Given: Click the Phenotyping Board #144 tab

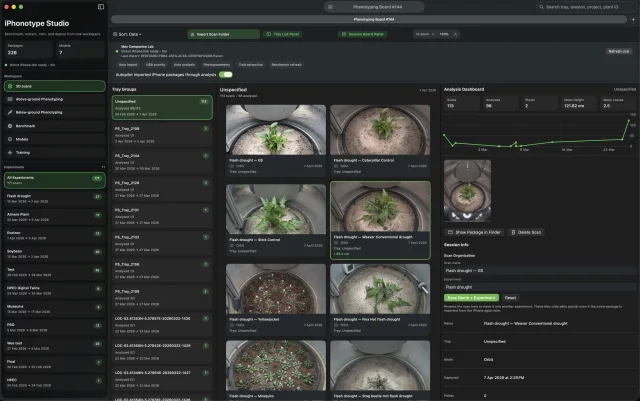Looking at the screenshot, I should [369, 19].
